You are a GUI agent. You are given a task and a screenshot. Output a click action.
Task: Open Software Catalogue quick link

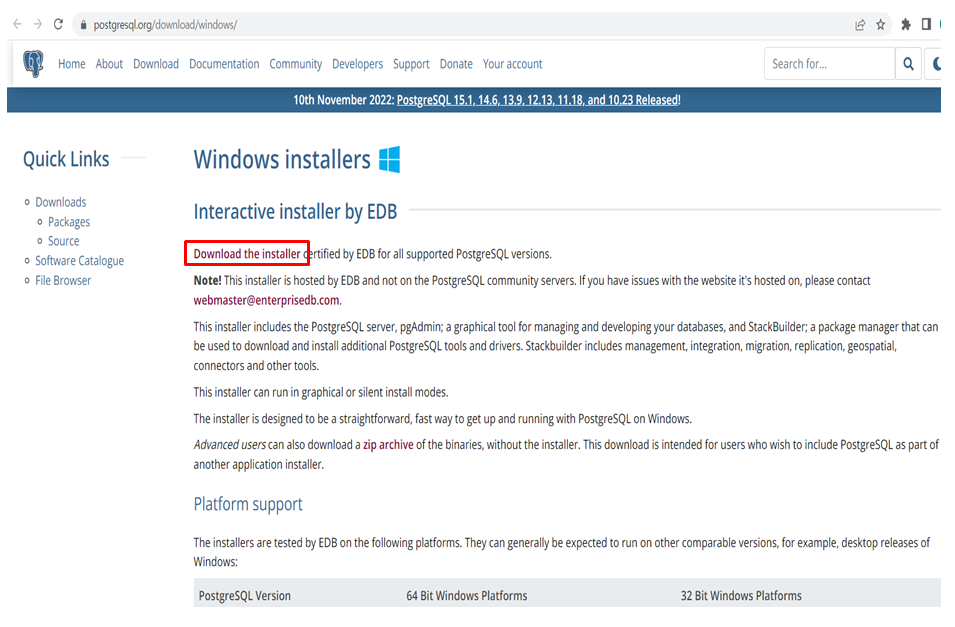80,261
